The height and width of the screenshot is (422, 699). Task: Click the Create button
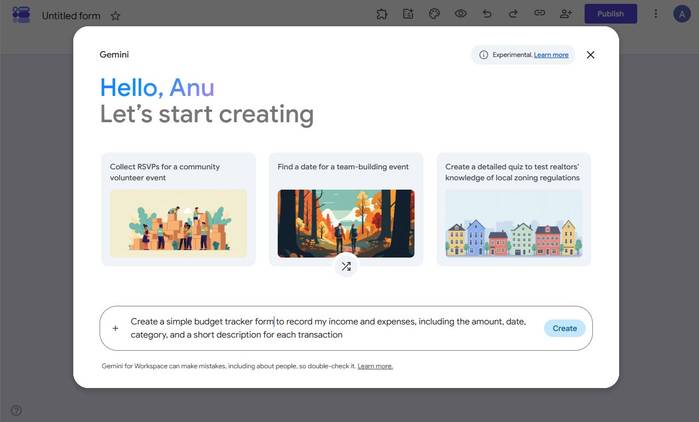click(564, 328)
